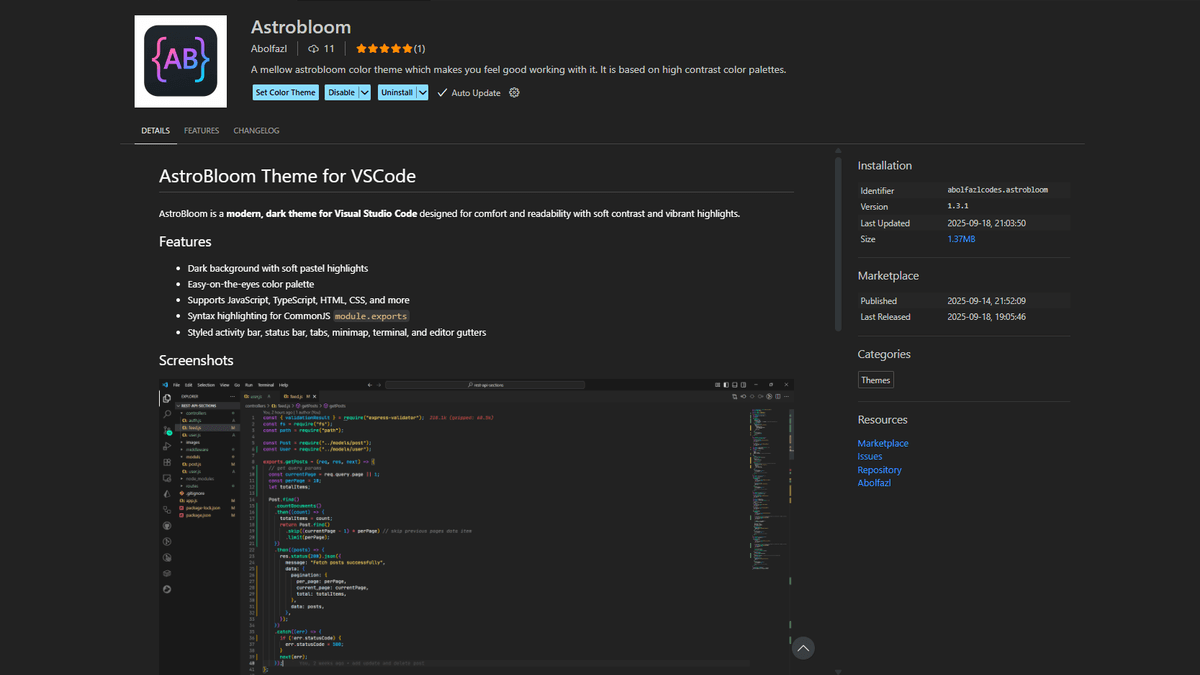
Task: Click the Uninstall button
Action: coord(397,93)
